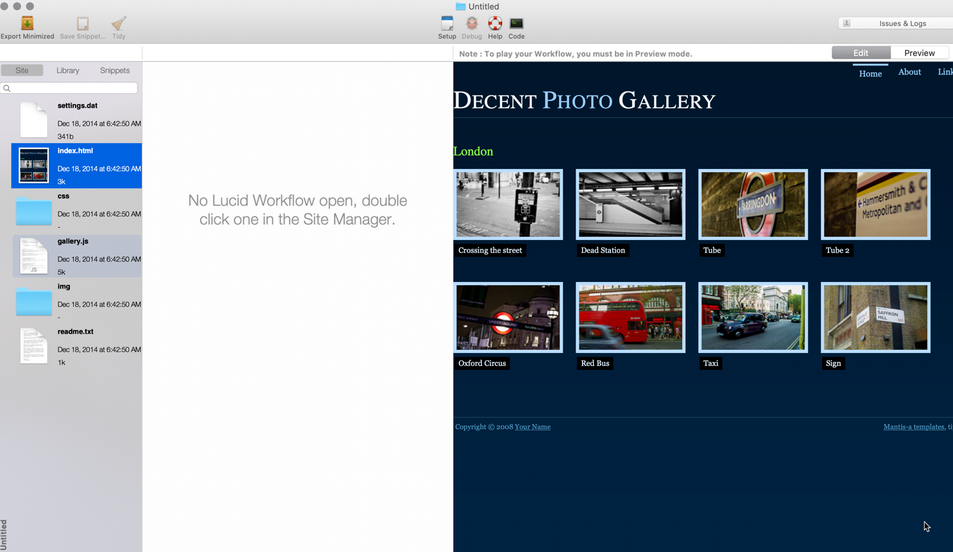Click the Tube 2 caption label

[x=838, y=250]
